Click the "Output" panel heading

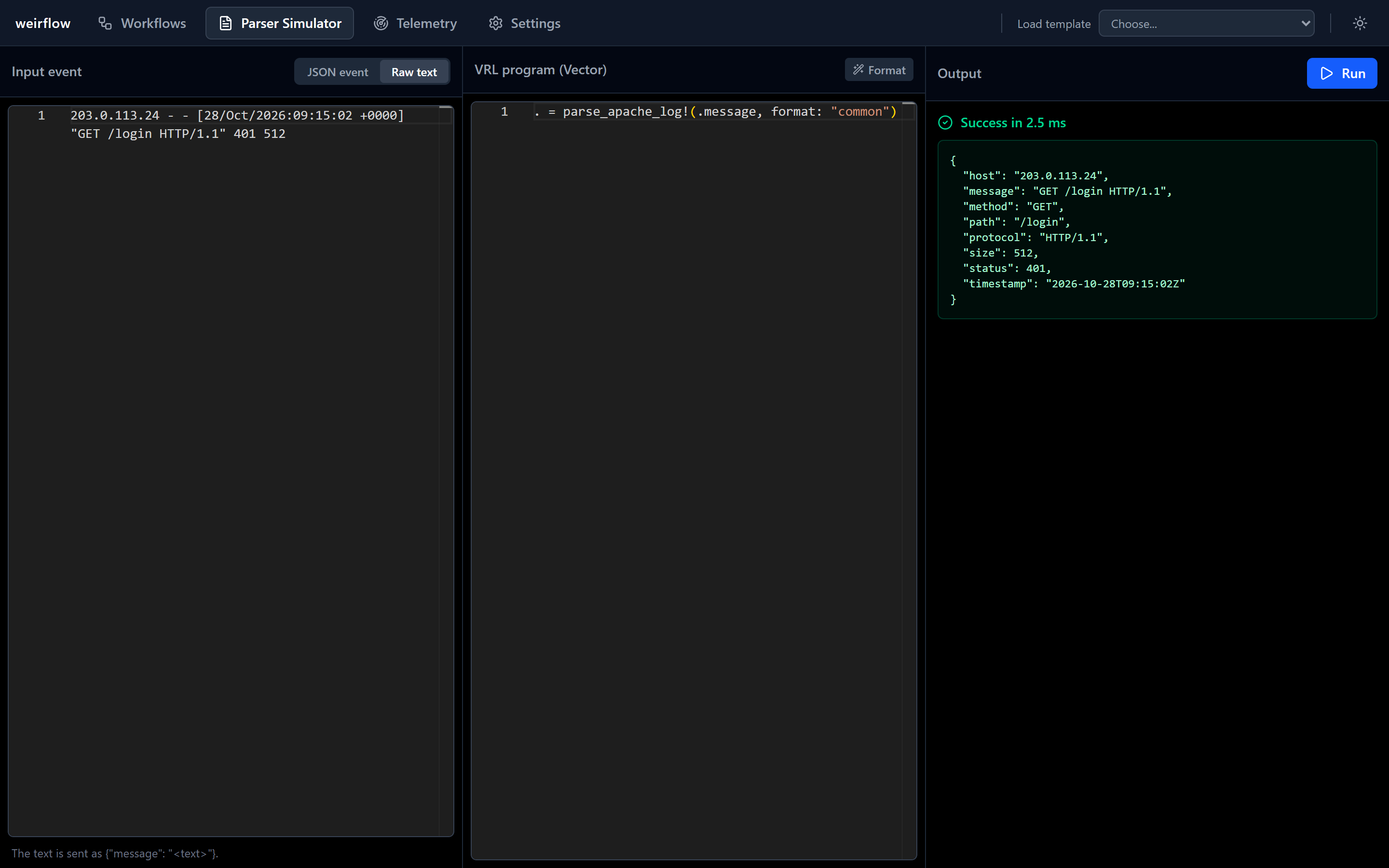coord(959,73)
